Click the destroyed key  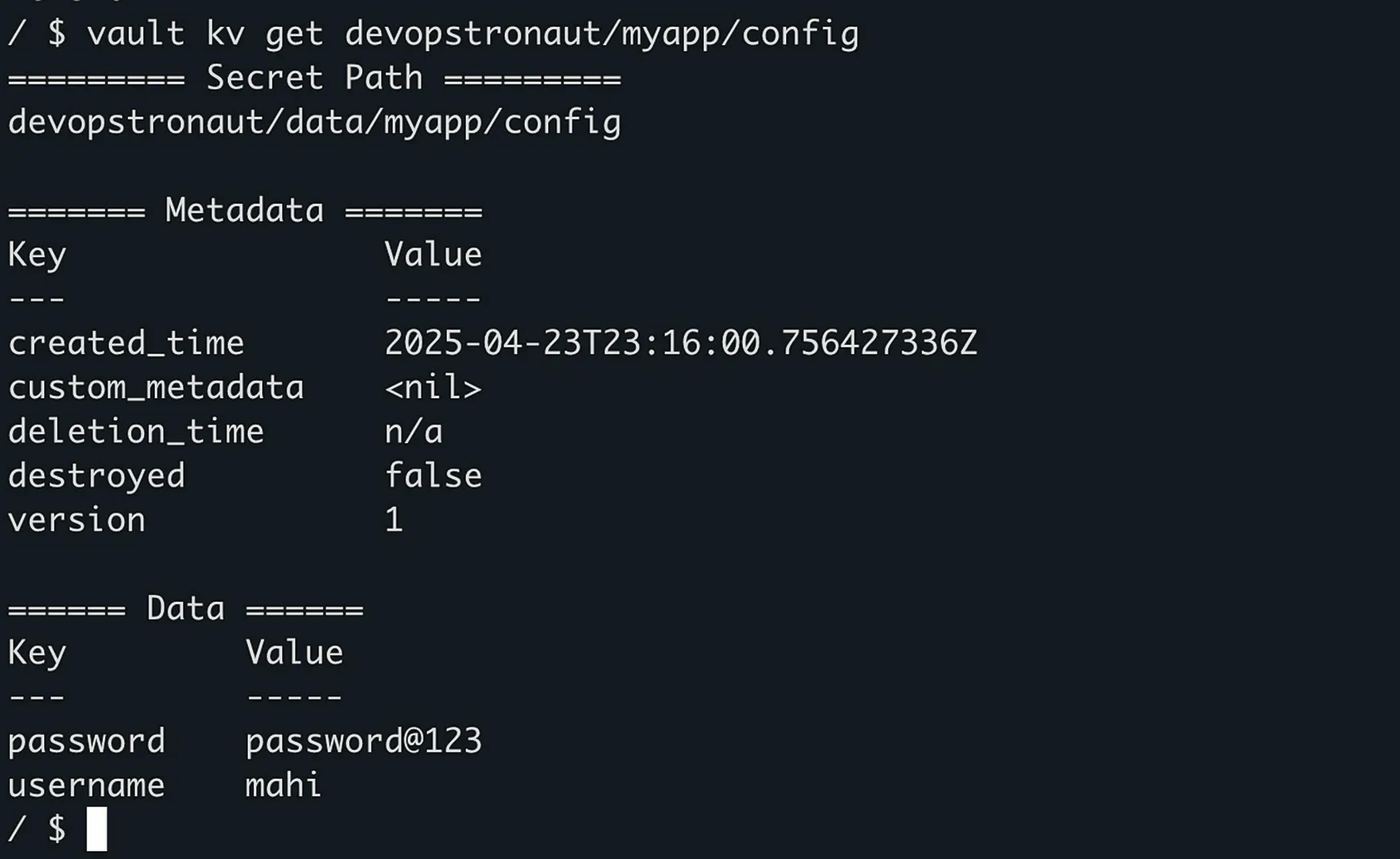[x=97, y=476]
